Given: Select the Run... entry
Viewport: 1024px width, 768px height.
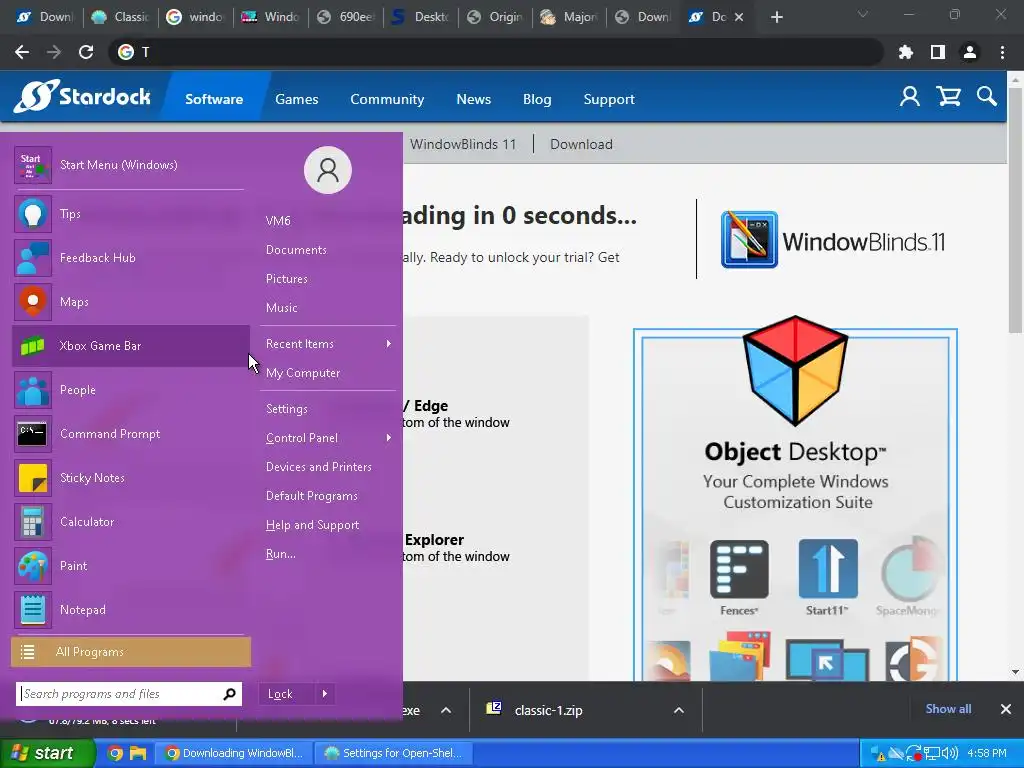Looking at the screenshot, I should (x=281, y=554).
